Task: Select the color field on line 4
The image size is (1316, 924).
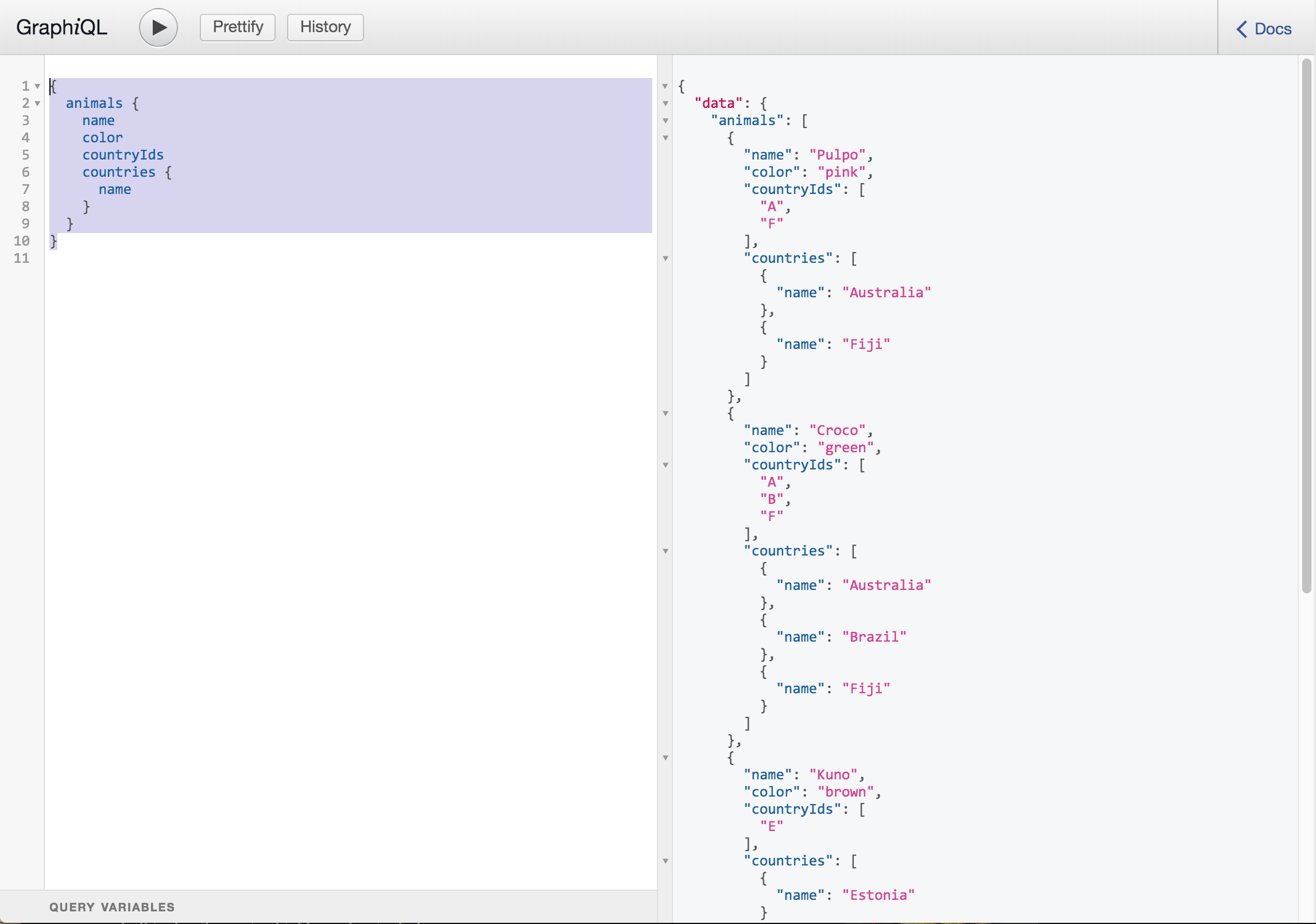Action: pos(102,137)
